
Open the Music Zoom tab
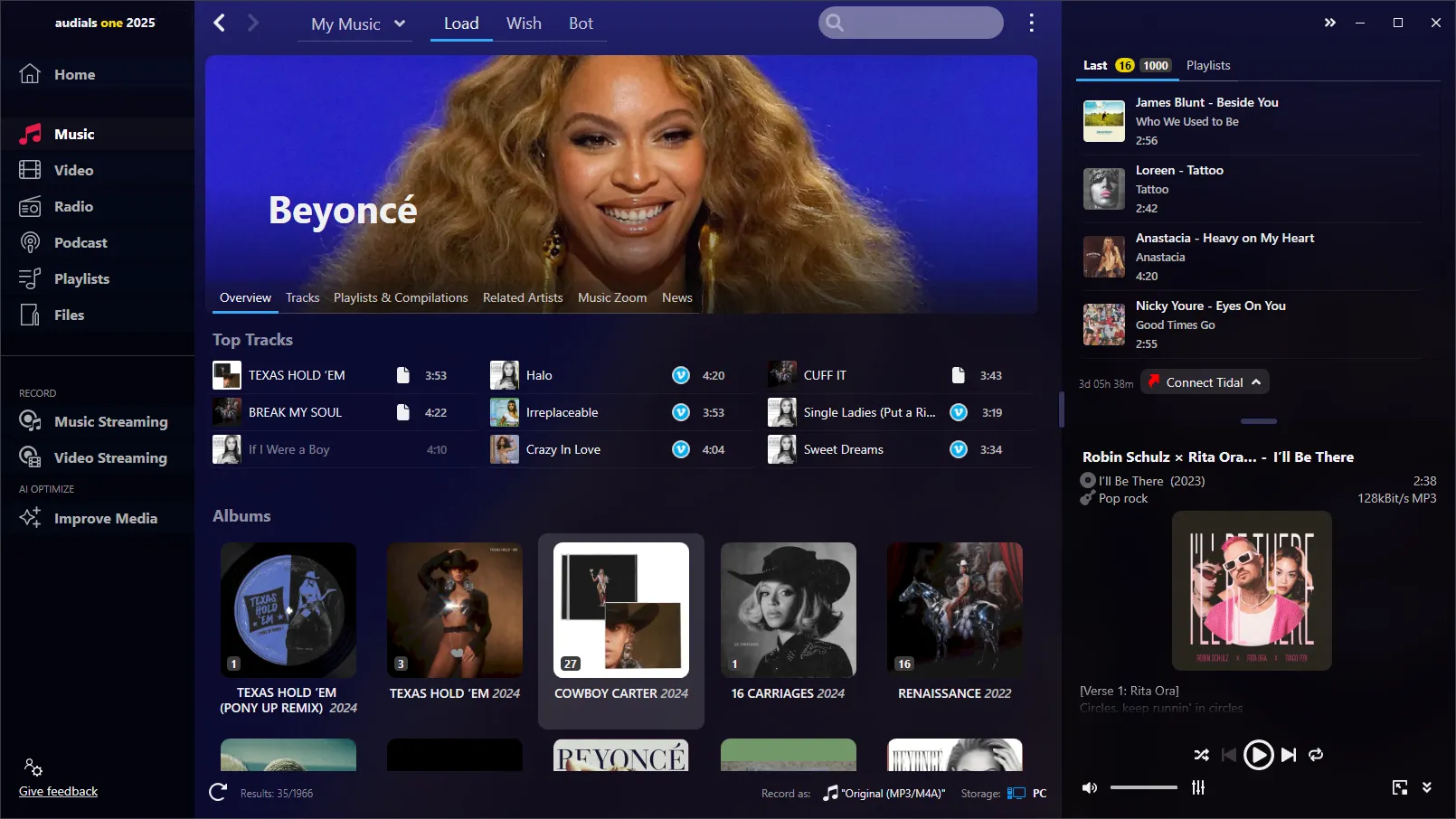pos(612,297)
